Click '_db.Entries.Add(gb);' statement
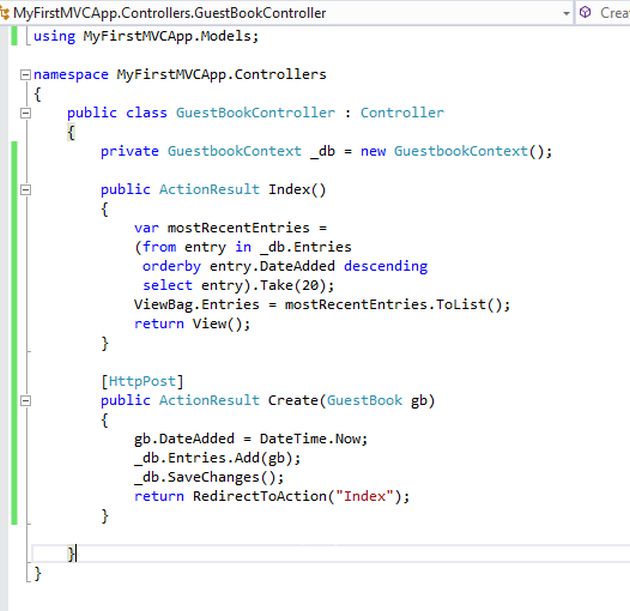 coord(217,458)
